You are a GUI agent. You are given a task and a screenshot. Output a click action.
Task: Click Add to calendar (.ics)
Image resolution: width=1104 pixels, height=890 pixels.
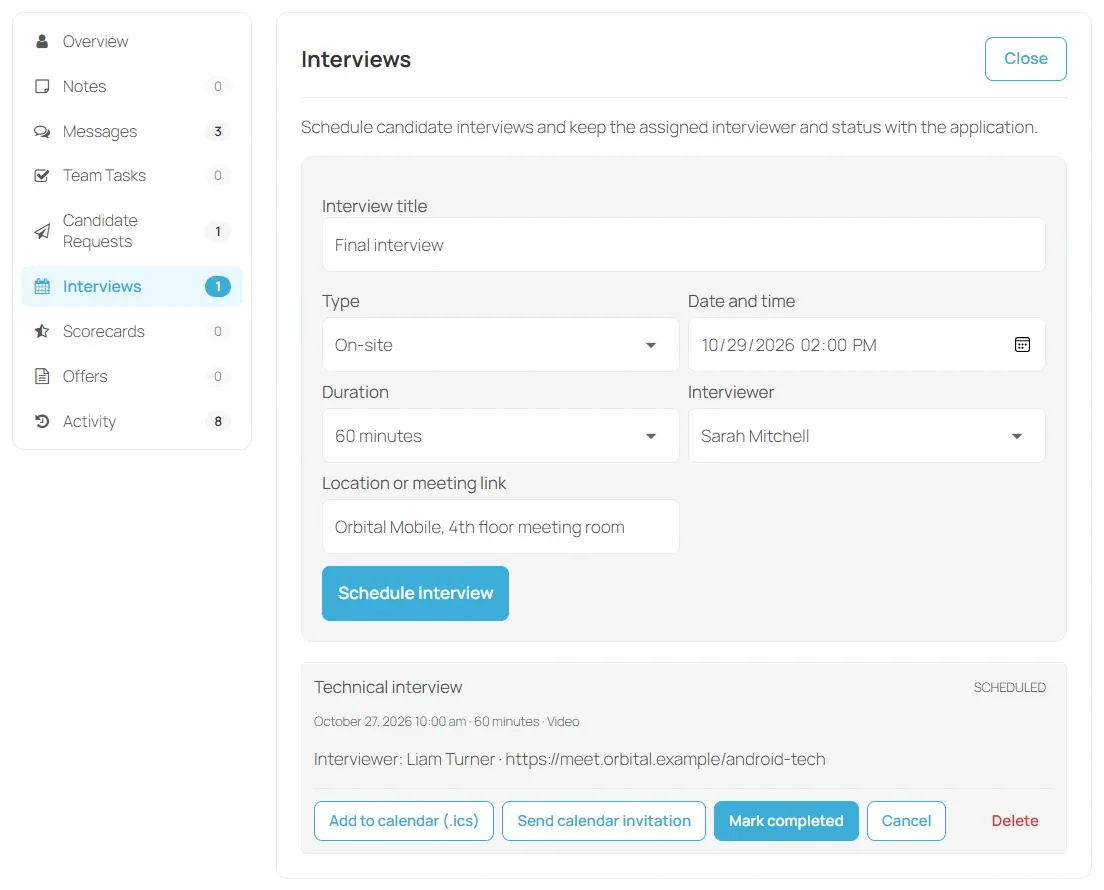[x=403, y=821]
